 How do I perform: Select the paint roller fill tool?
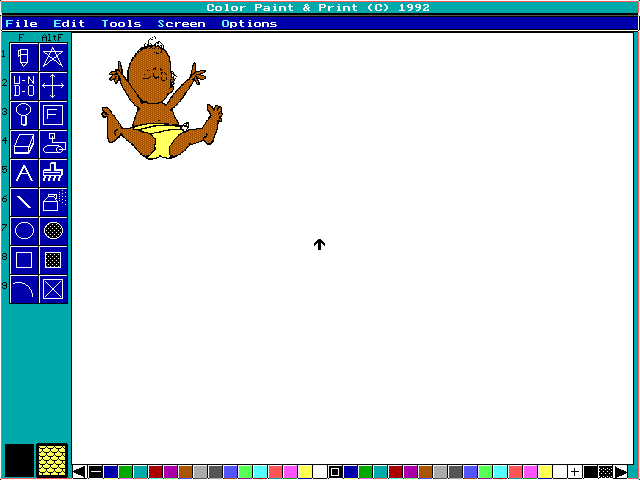53,144
